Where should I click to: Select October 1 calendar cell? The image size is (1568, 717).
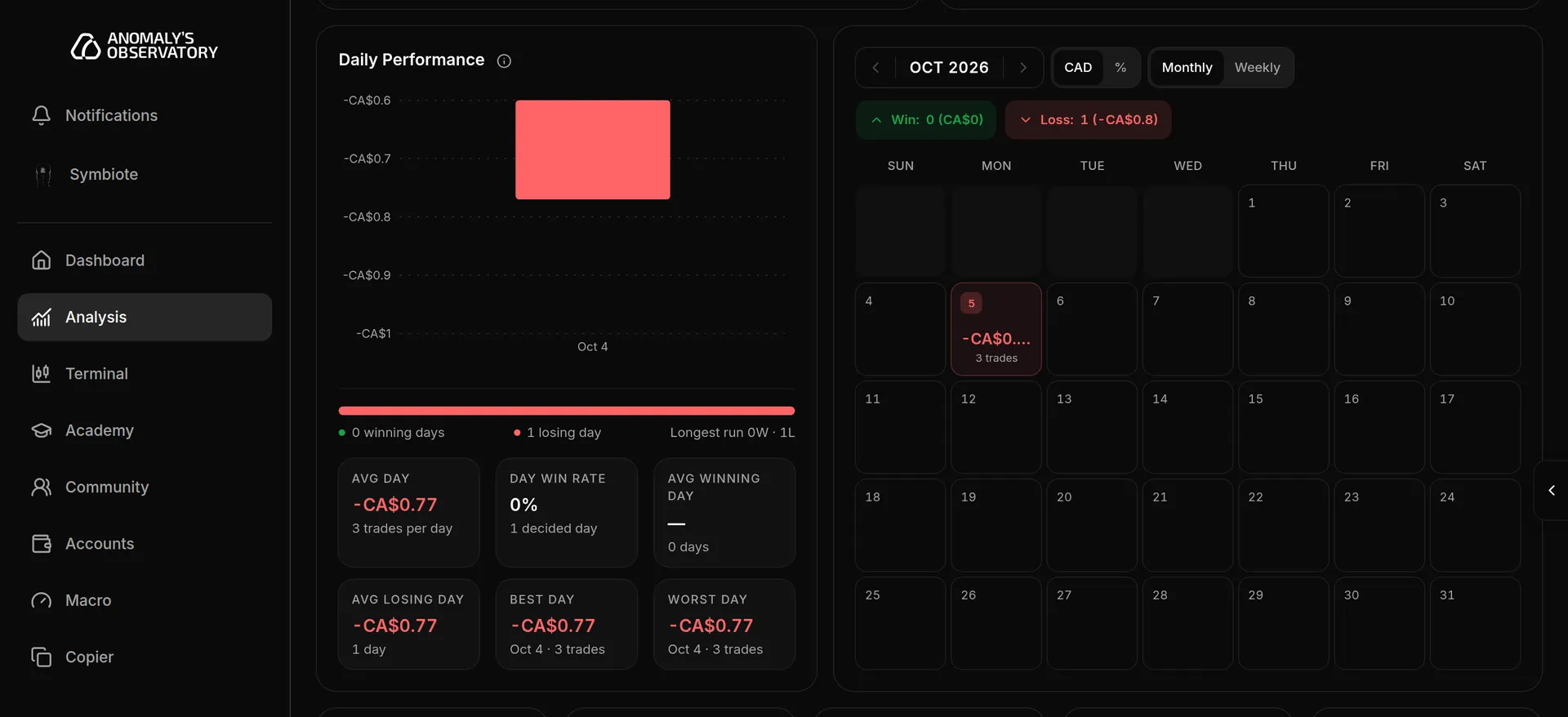(x=1283, y=231)
